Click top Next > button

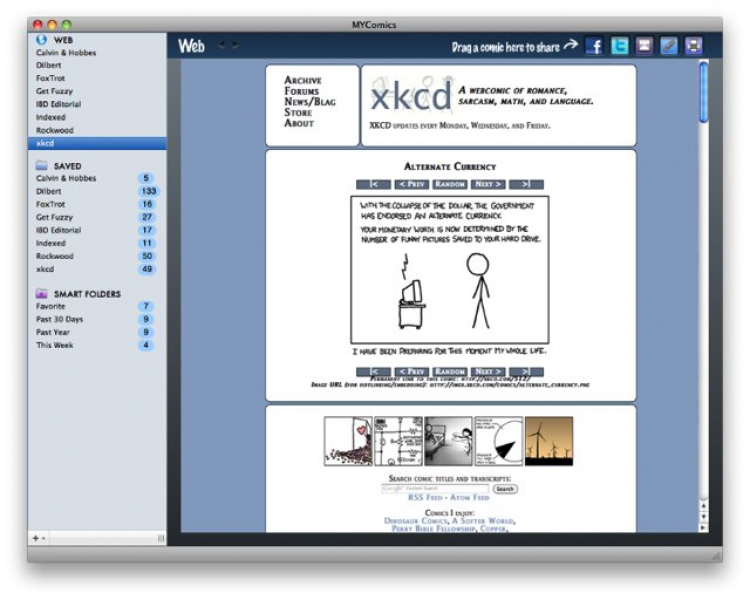pyautogui.click(x=488, y=184)
